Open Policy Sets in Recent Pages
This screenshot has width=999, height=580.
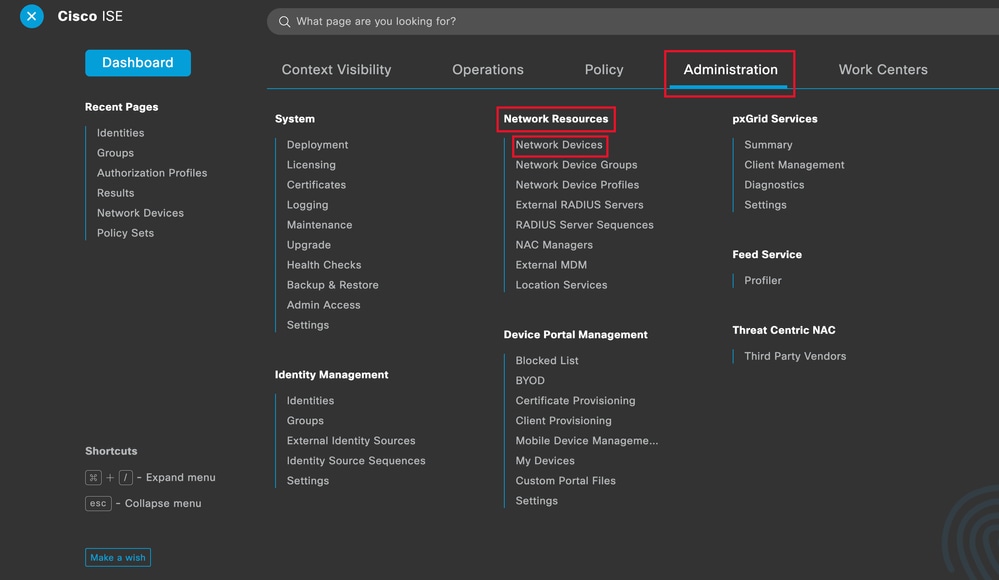pos(126,233)
